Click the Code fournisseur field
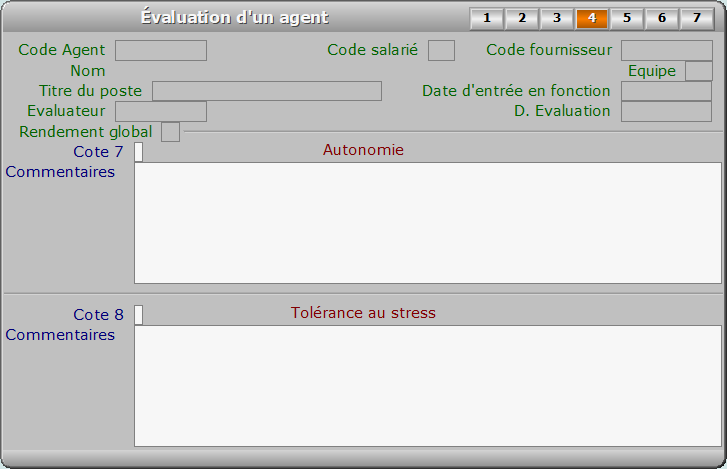The image size is (727, 469). pos(667,50)
